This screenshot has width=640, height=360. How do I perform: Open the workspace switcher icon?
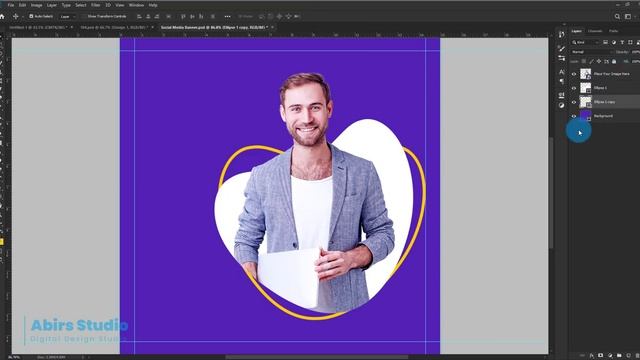tap(628, 16)
